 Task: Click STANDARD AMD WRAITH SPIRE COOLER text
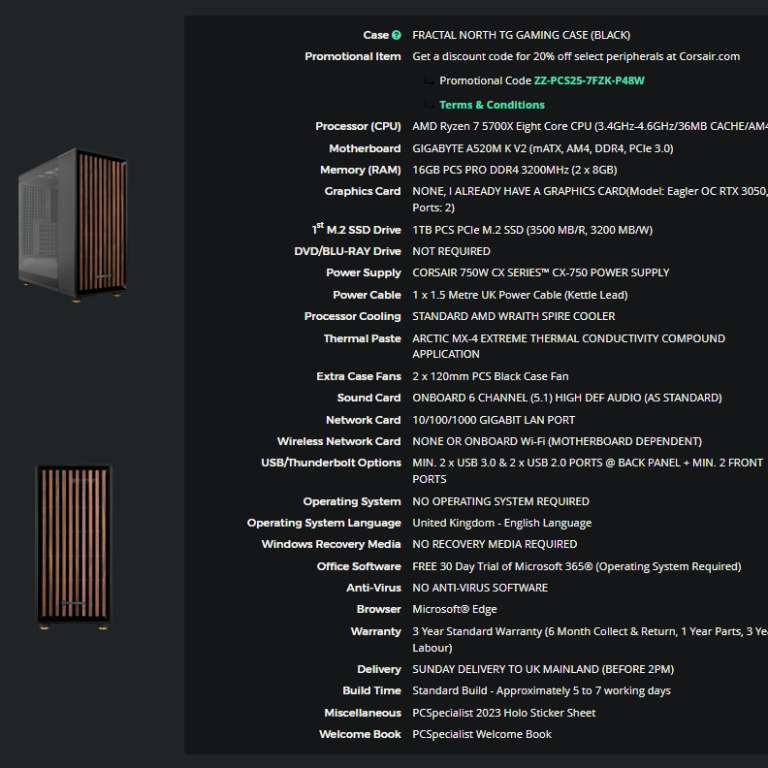coord(514,316)
